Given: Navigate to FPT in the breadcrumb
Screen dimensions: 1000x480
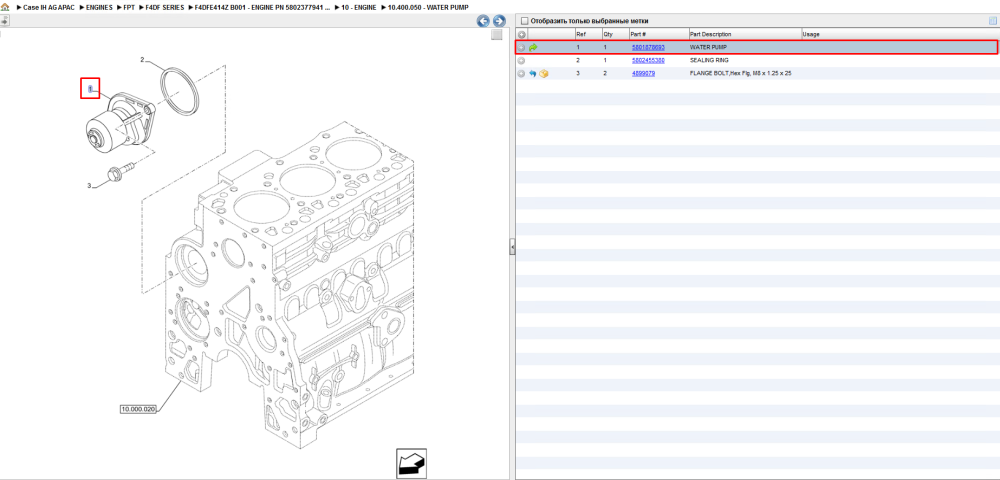Looking at the screenshot, I should point(129,7).
